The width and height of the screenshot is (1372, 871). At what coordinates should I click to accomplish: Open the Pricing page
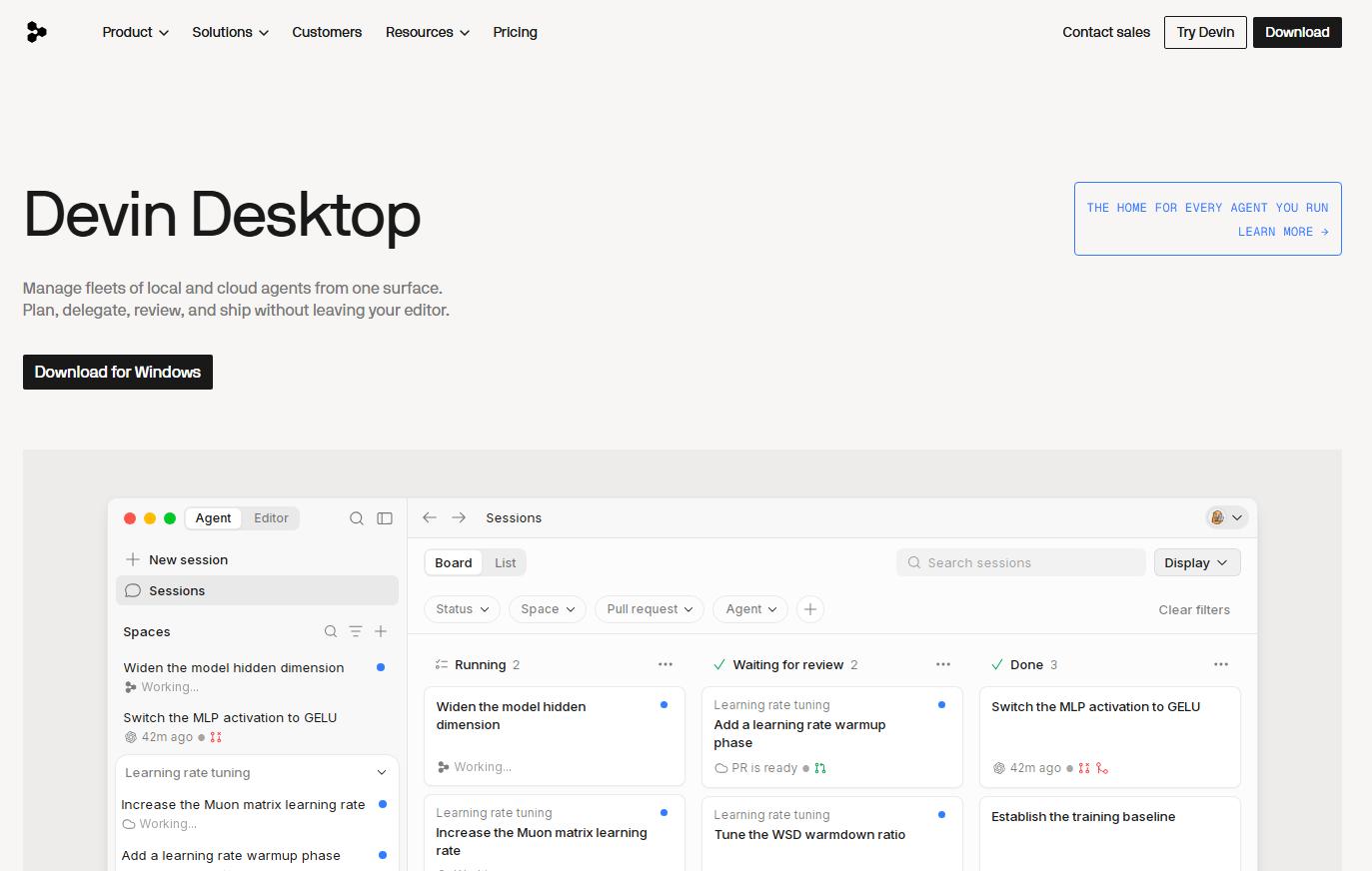(515, 32)
